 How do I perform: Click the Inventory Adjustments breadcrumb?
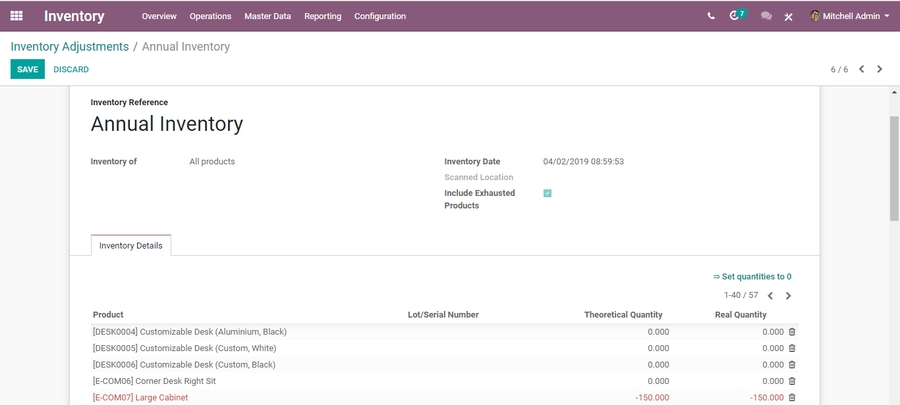(x=70, y=47)
